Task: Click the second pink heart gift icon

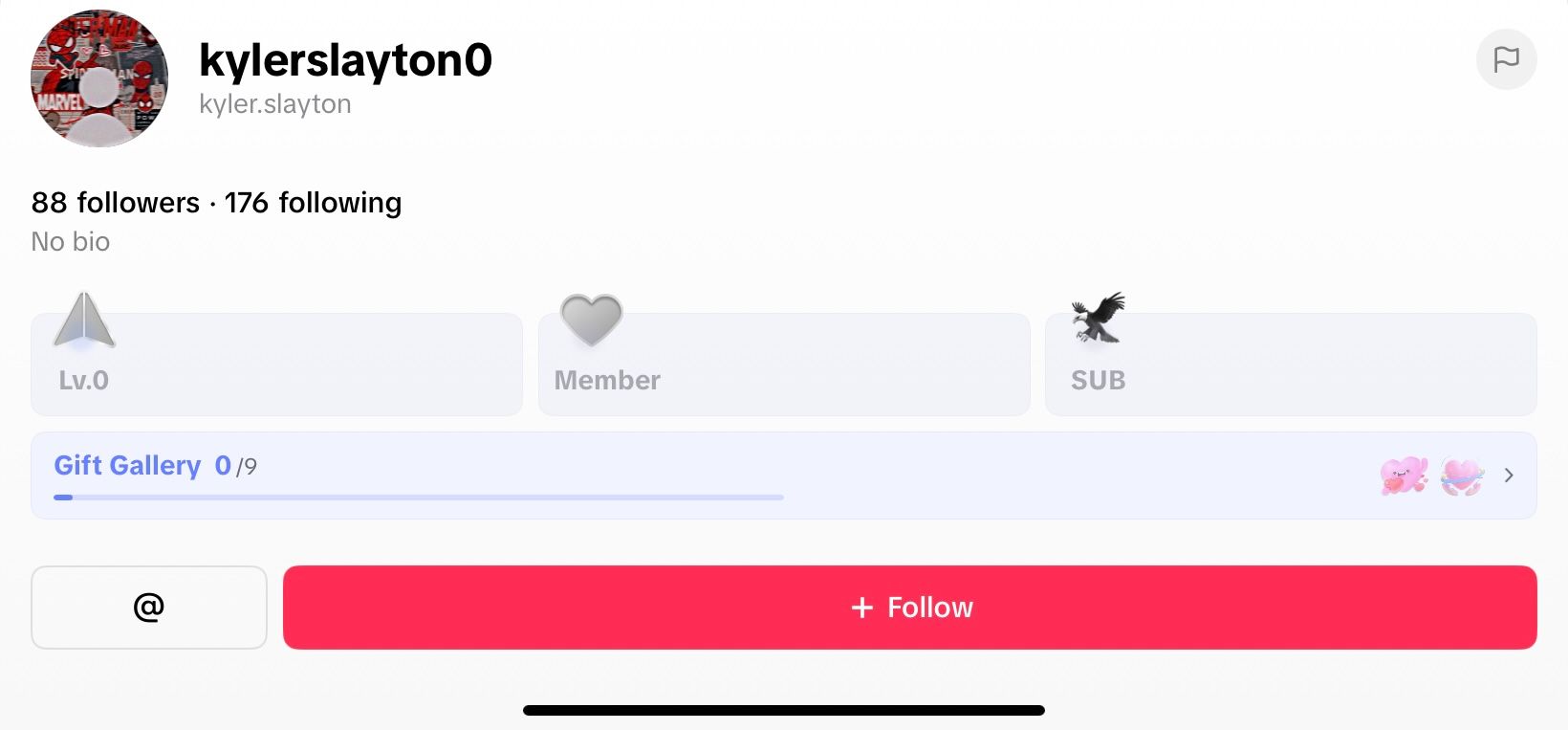Action: pos(1461,475)
